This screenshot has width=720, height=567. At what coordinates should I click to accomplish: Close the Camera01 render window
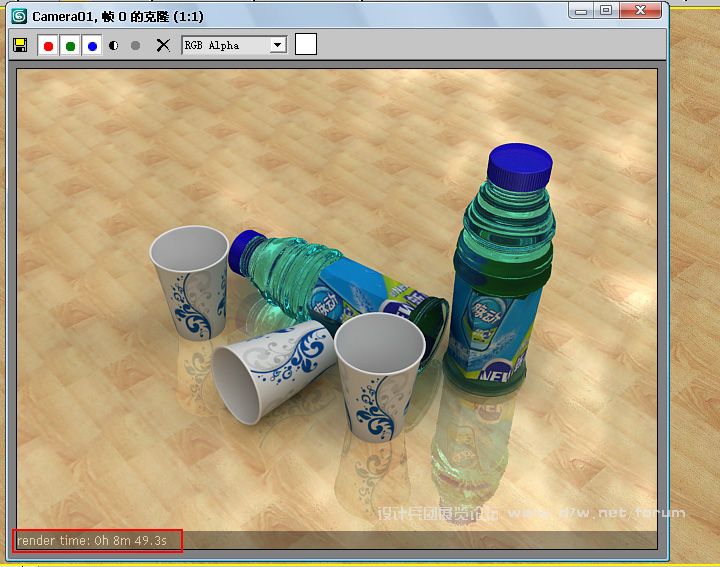pos(641,11)
